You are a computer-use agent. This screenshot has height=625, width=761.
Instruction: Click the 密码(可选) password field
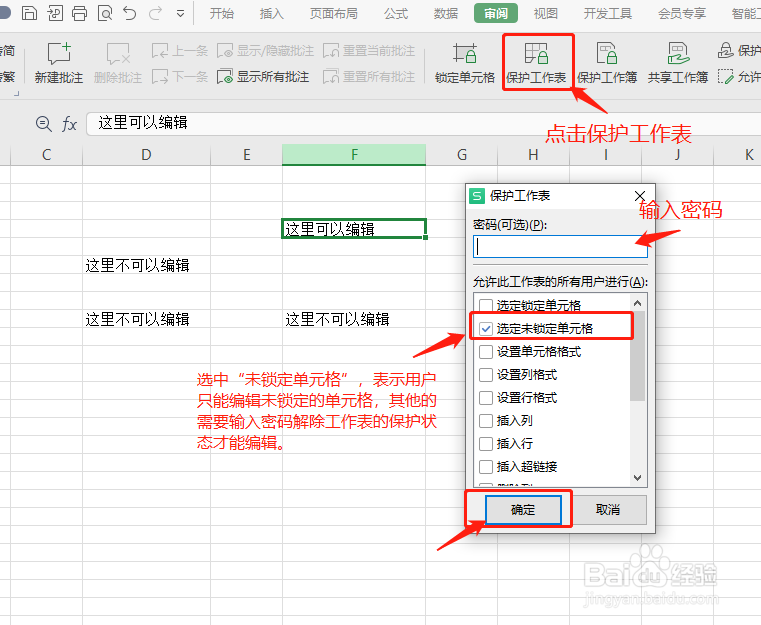560,247
